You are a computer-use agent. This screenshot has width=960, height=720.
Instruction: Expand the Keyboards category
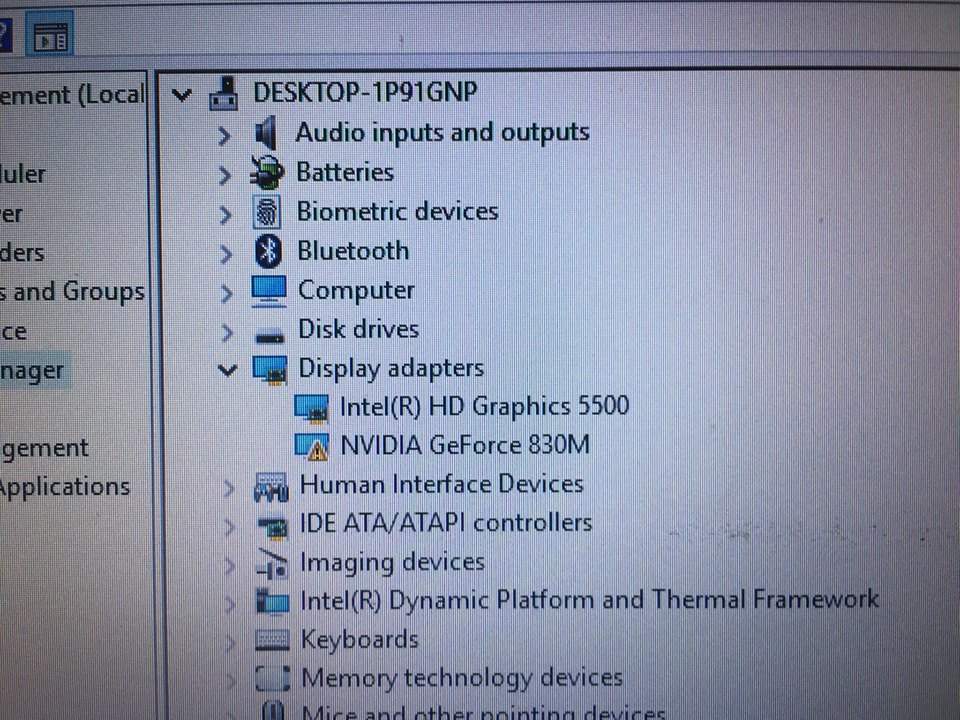pos(231,642)
